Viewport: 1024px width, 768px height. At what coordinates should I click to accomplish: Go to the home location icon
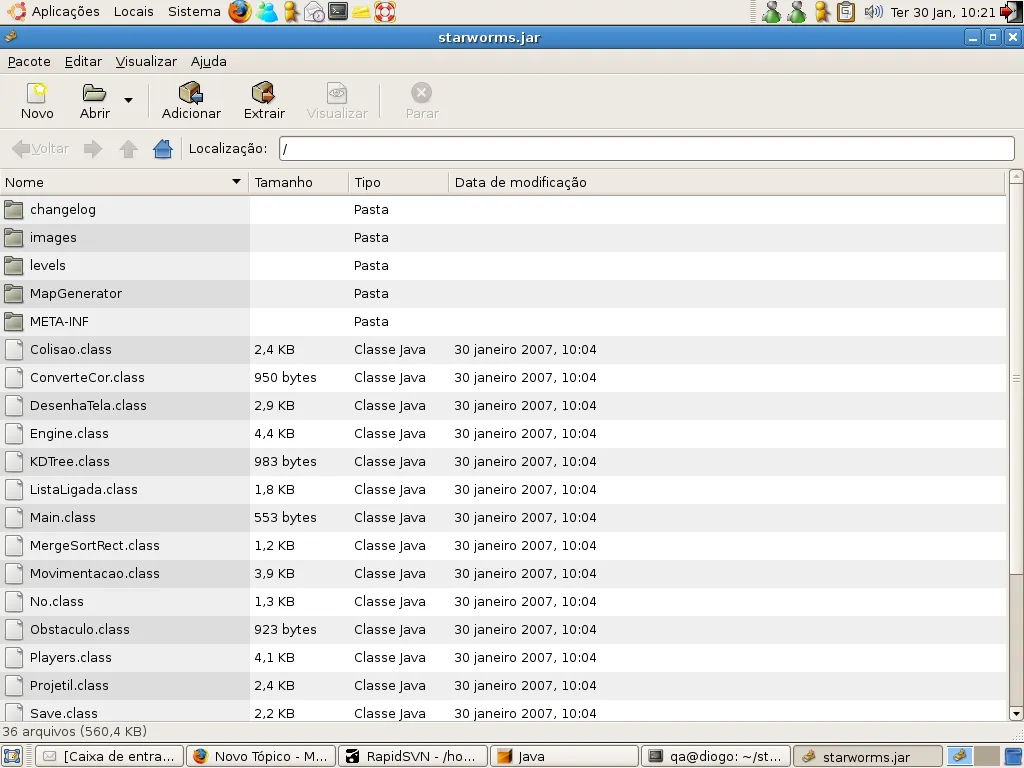163,149
